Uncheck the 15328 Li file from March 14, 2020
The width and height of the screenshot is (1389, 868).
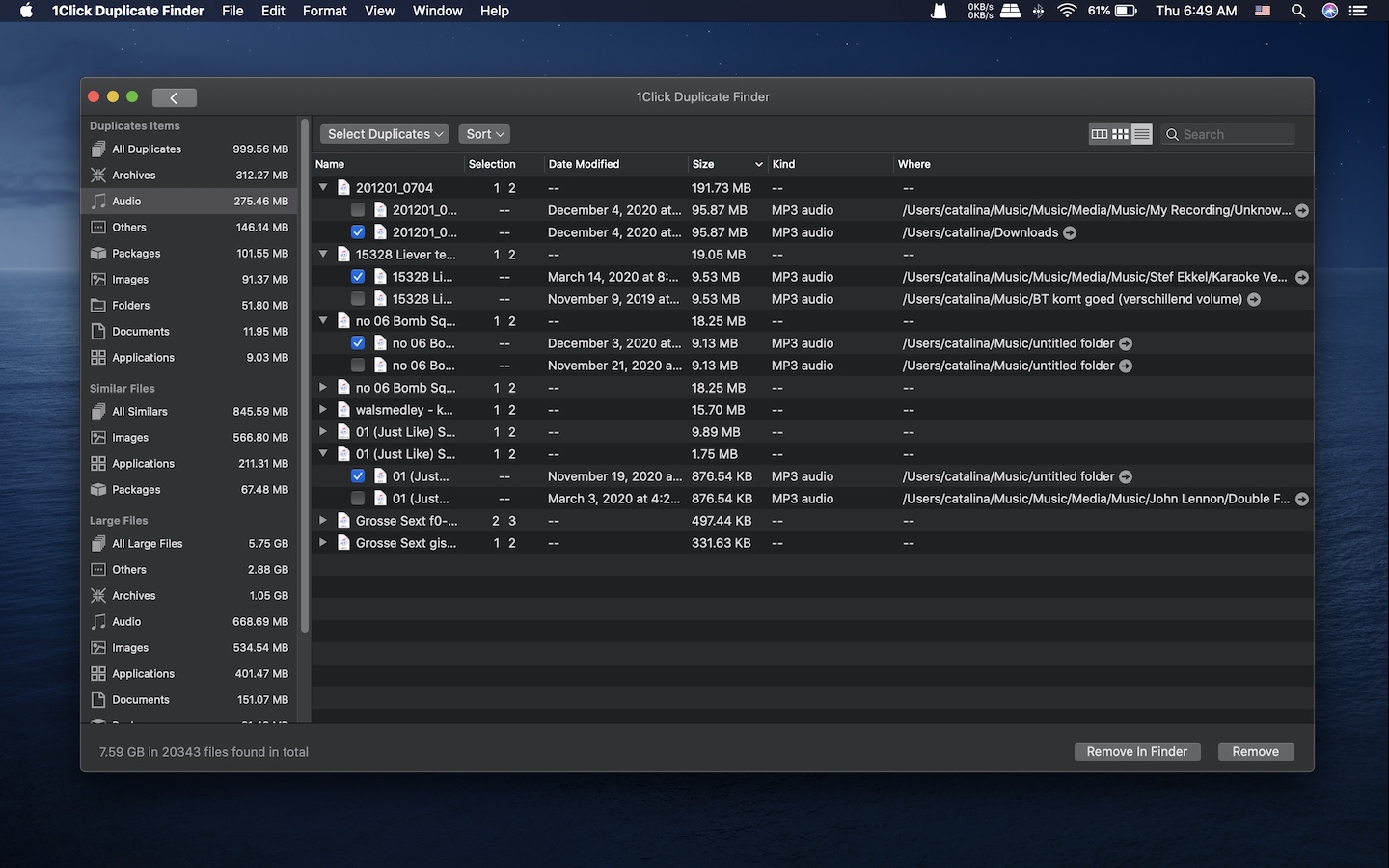click(358, 277)
